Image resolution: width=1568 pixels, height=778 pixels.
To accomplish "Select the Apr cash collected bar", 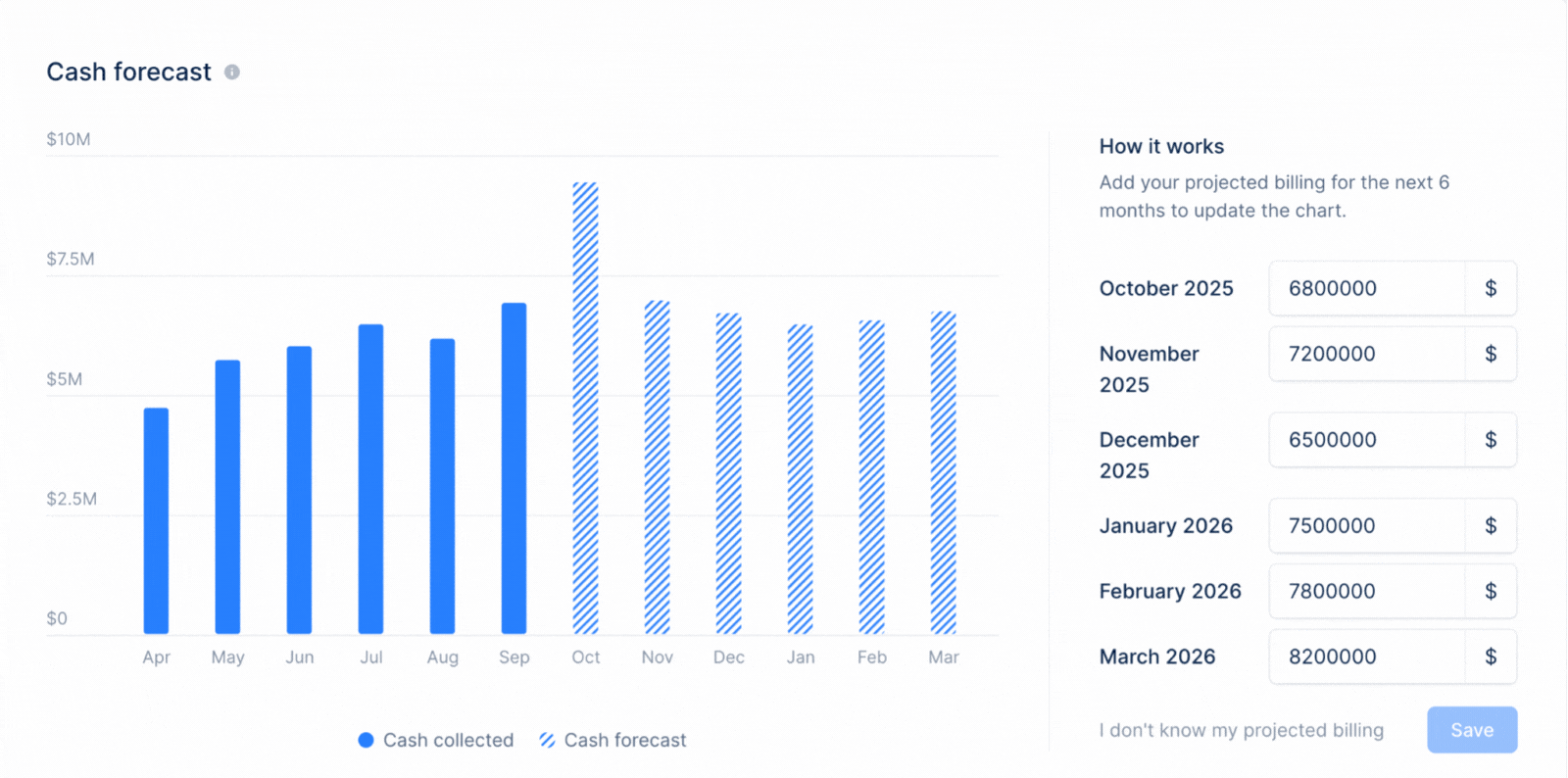I will pyautogui.click(x=156, y=520).
